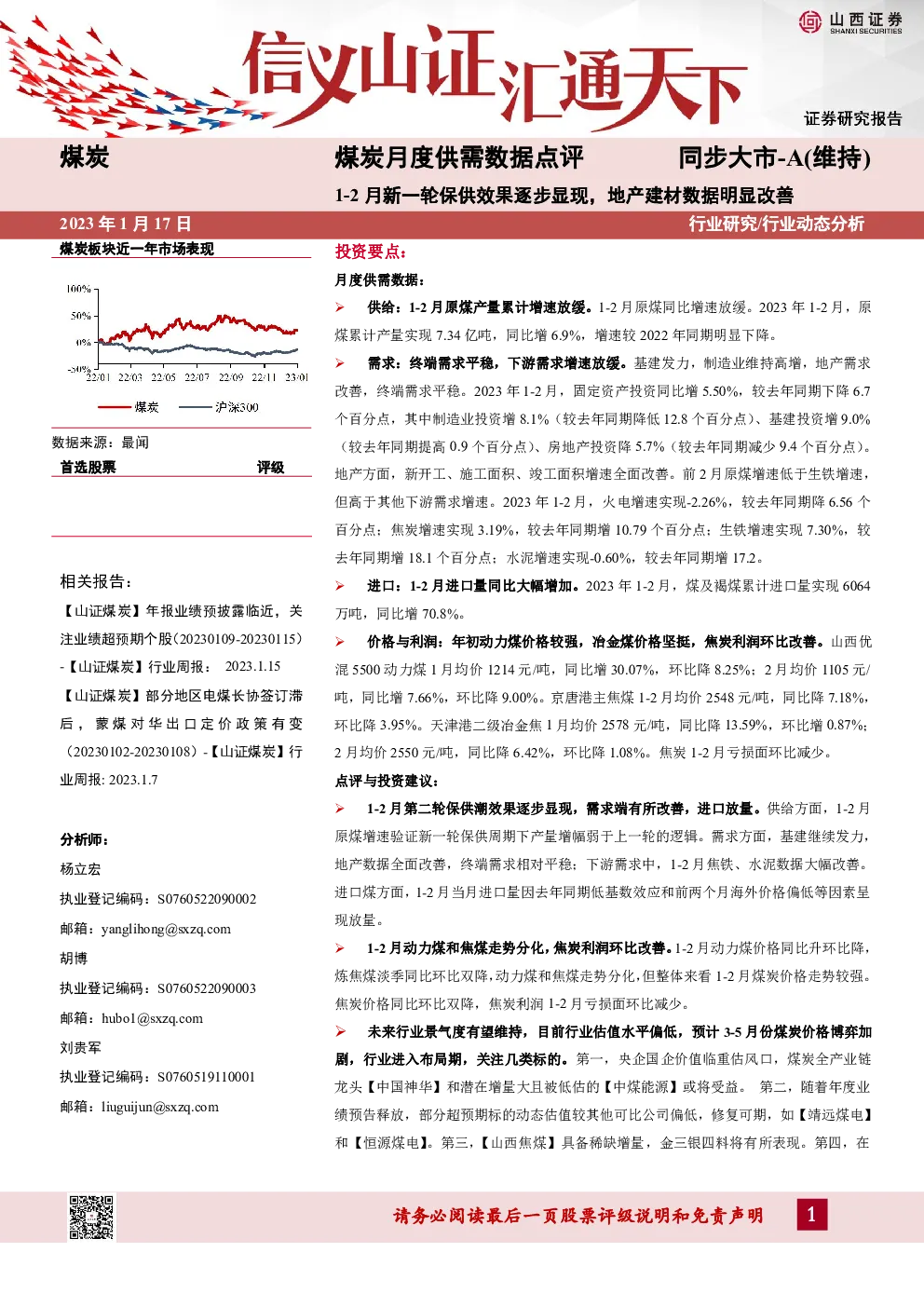Viewport: 924px width, 1307px height.
Task: Click the bullet arrow before 价格与利润
Action: [x=341, y=642]
